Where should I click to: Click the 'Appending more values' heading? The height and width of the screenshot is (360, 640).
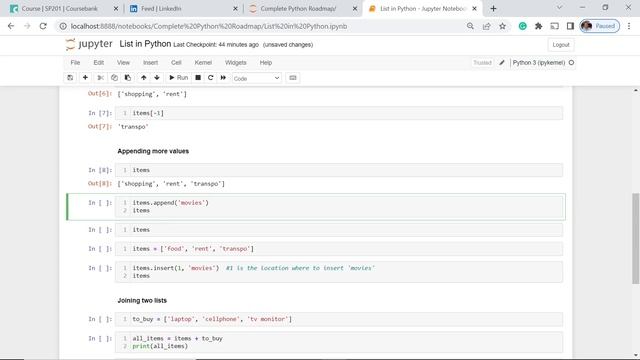[153, 151]
